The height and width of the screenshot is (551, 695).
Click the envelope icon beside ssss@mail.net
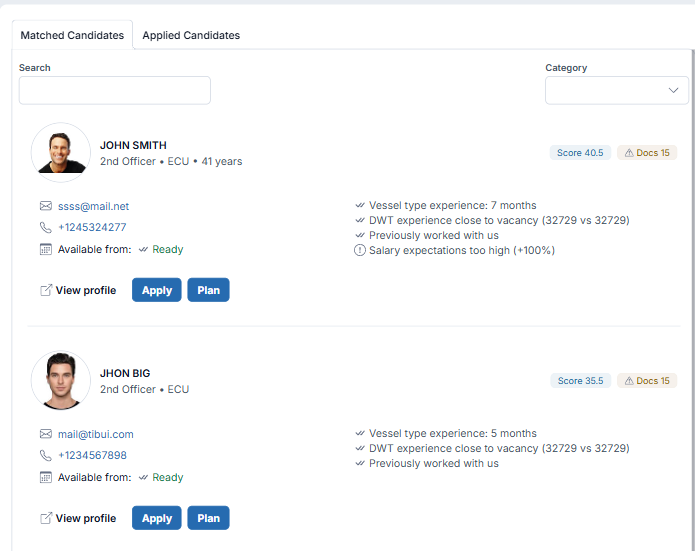click(46, 206)
